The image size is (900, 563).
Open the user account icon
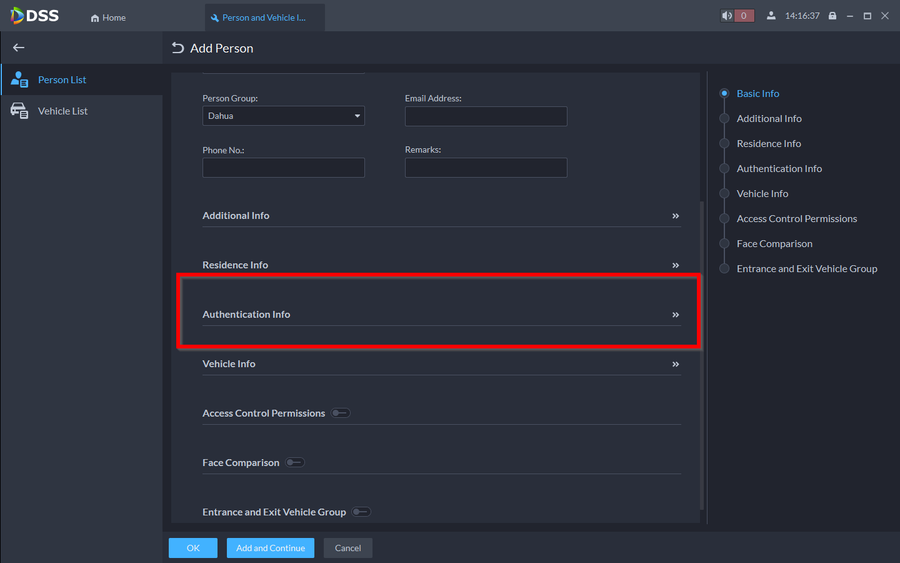pos(771,16)
